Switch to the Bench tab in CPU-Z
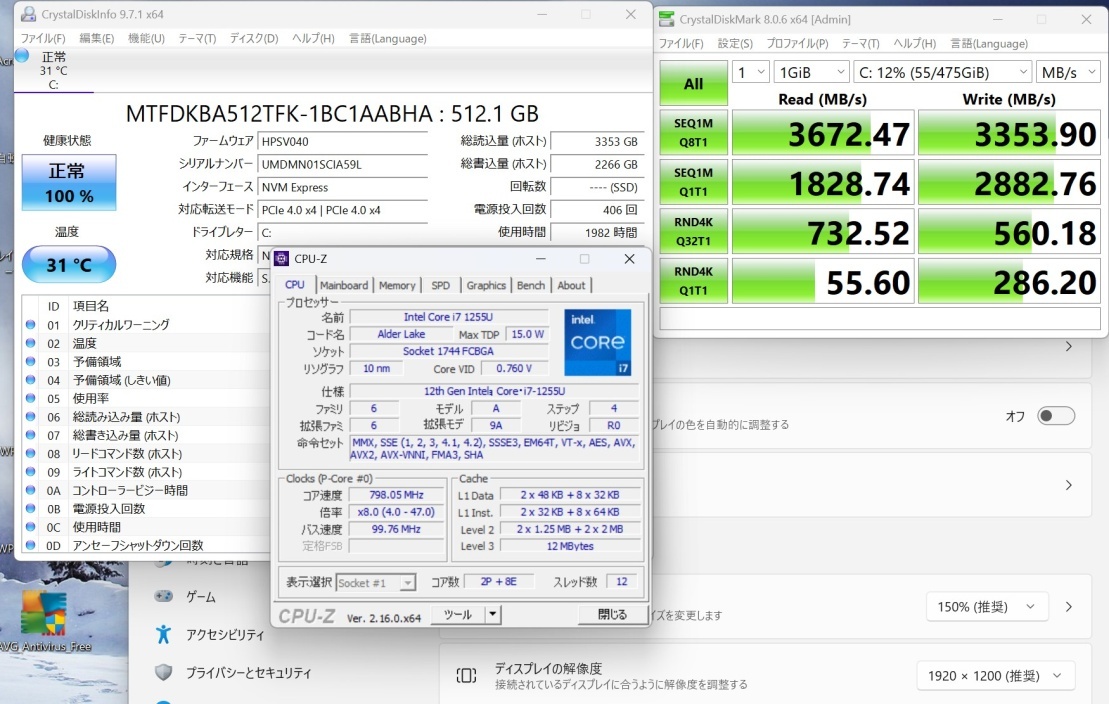 tap(531, 285)
